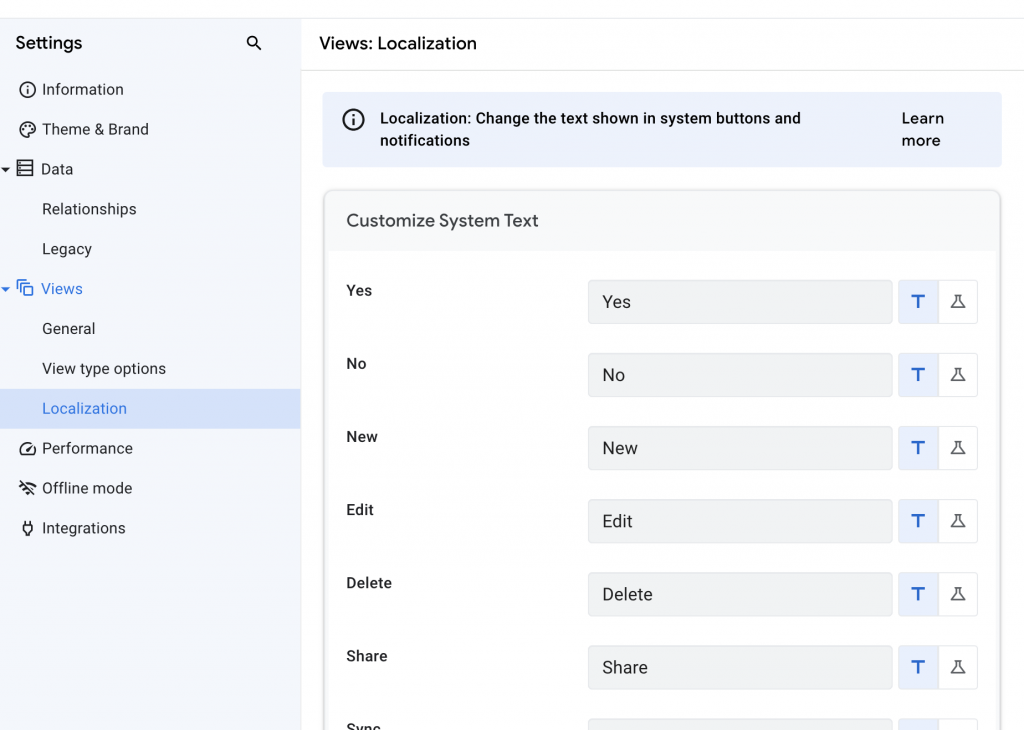Open Theme & Brand settings
Image resolution: width=1024 pixels, height=730 pixels.
[x=94, y=129]
